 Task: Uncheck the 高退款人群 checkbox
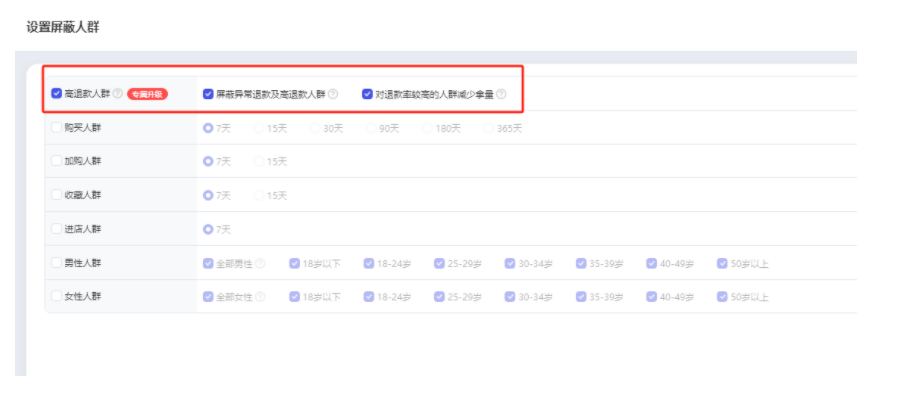coord(56,93)
